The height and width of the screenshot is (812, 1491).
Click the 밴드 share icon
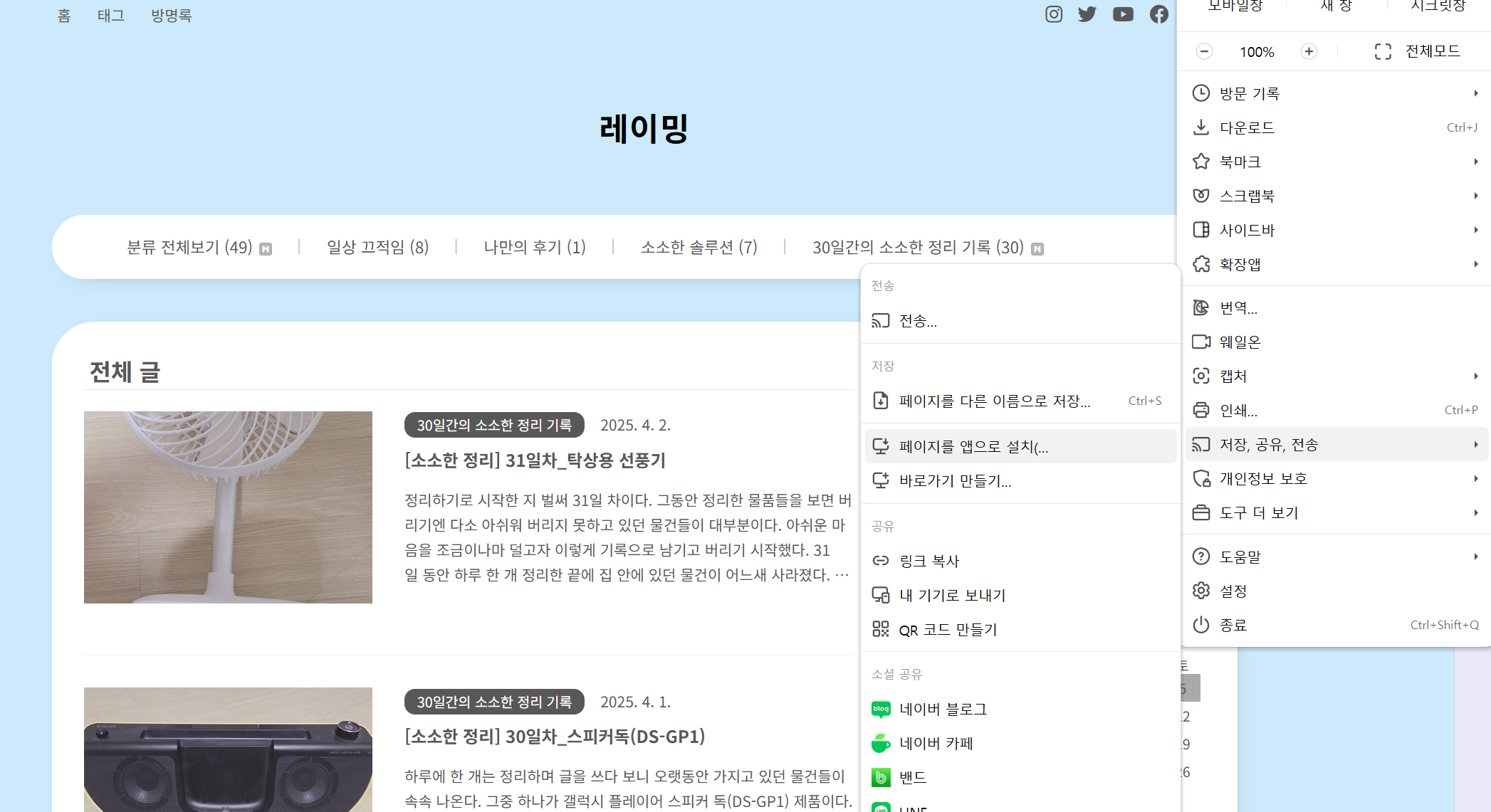point(881,777)
